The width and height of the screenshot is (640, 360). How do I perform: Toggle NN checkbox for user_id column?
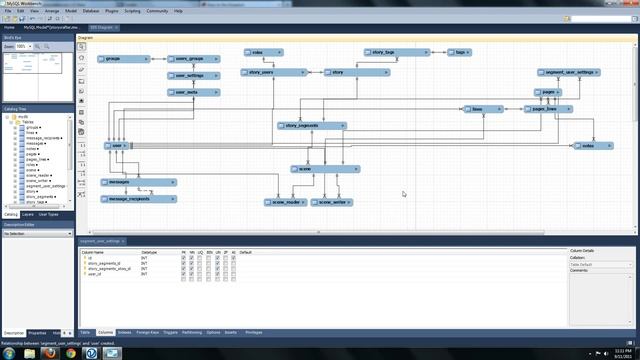coord(191,274)
